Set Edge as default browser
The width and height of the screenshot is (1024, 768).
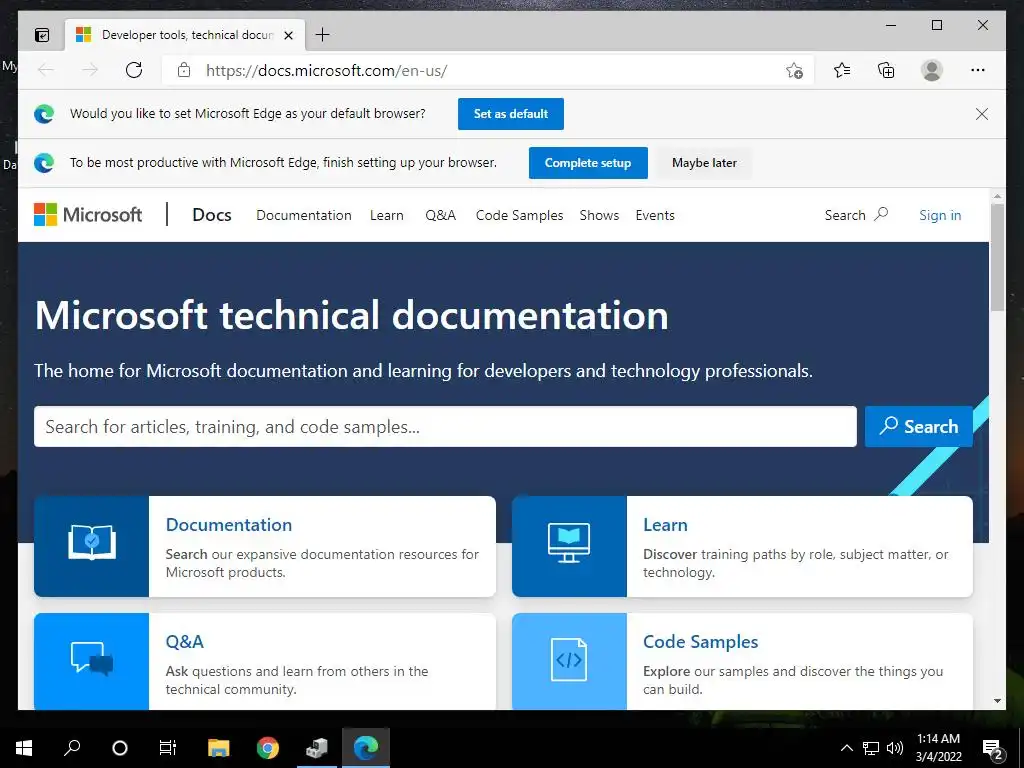511,114
